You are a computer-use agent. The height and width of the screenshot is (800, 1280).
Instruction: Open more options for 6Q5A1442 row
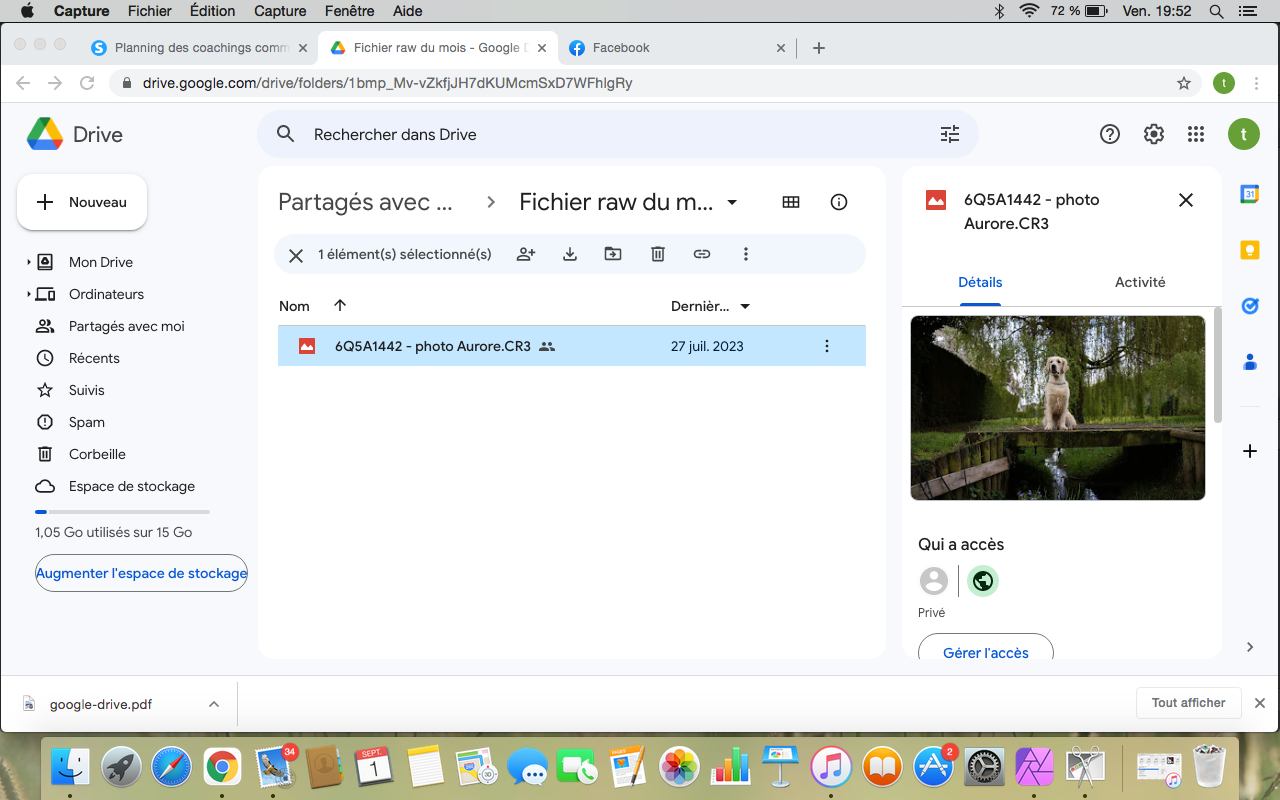826,346
